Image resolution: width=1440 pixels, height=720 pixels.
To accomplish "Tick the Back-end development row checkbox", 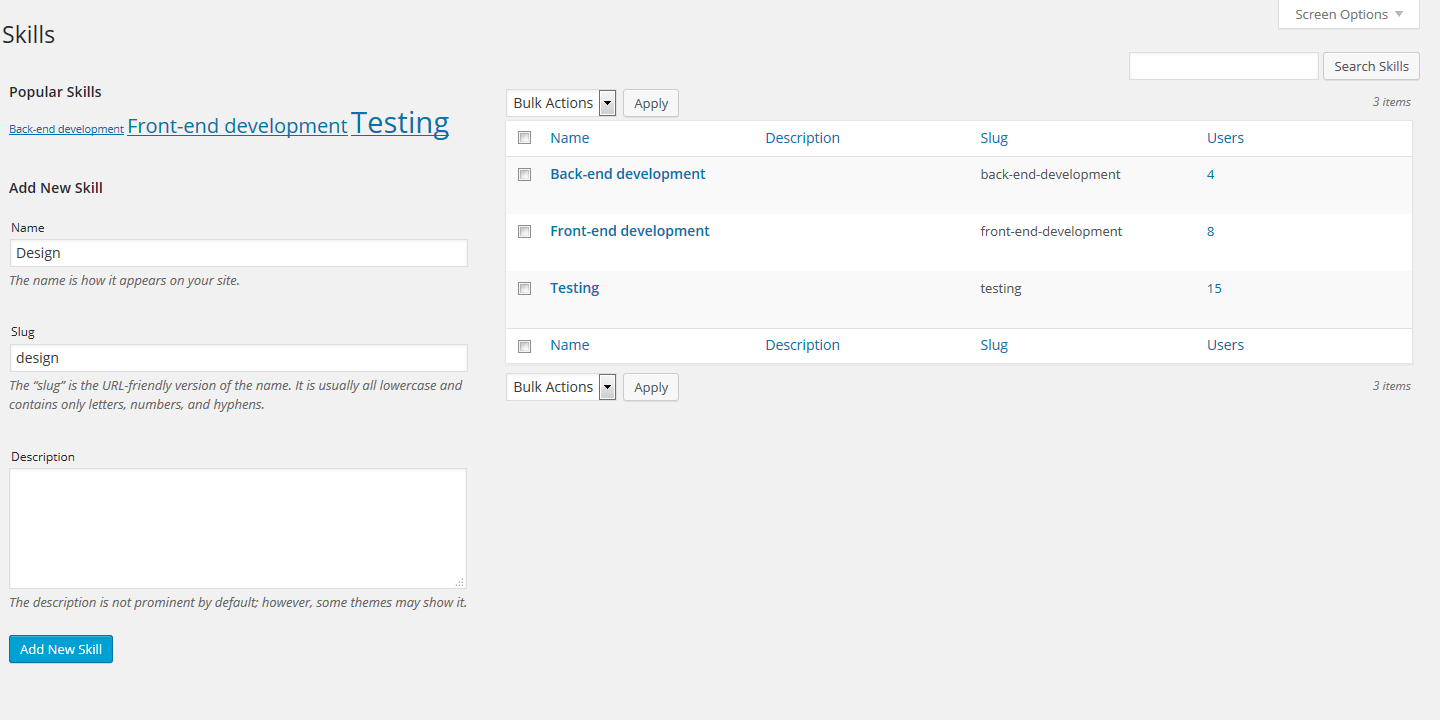I will [x=524, y=174].
